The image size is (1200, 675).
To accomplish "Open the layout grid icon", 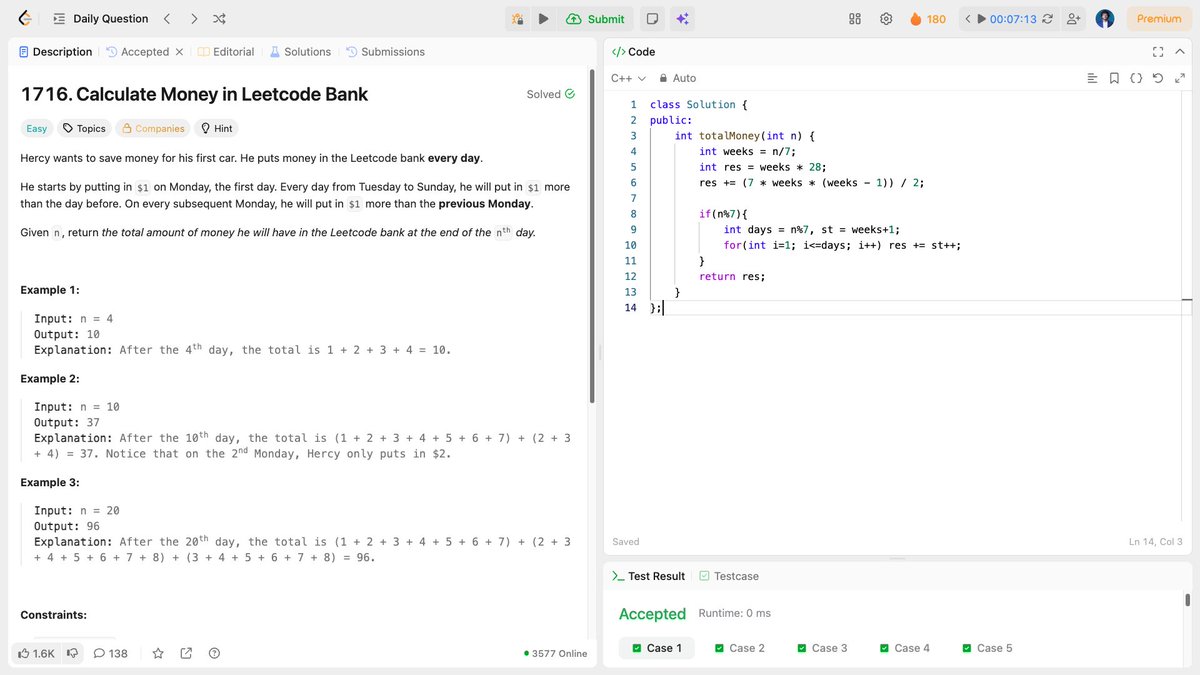I will pyautogui.click(x=855, y=19).
